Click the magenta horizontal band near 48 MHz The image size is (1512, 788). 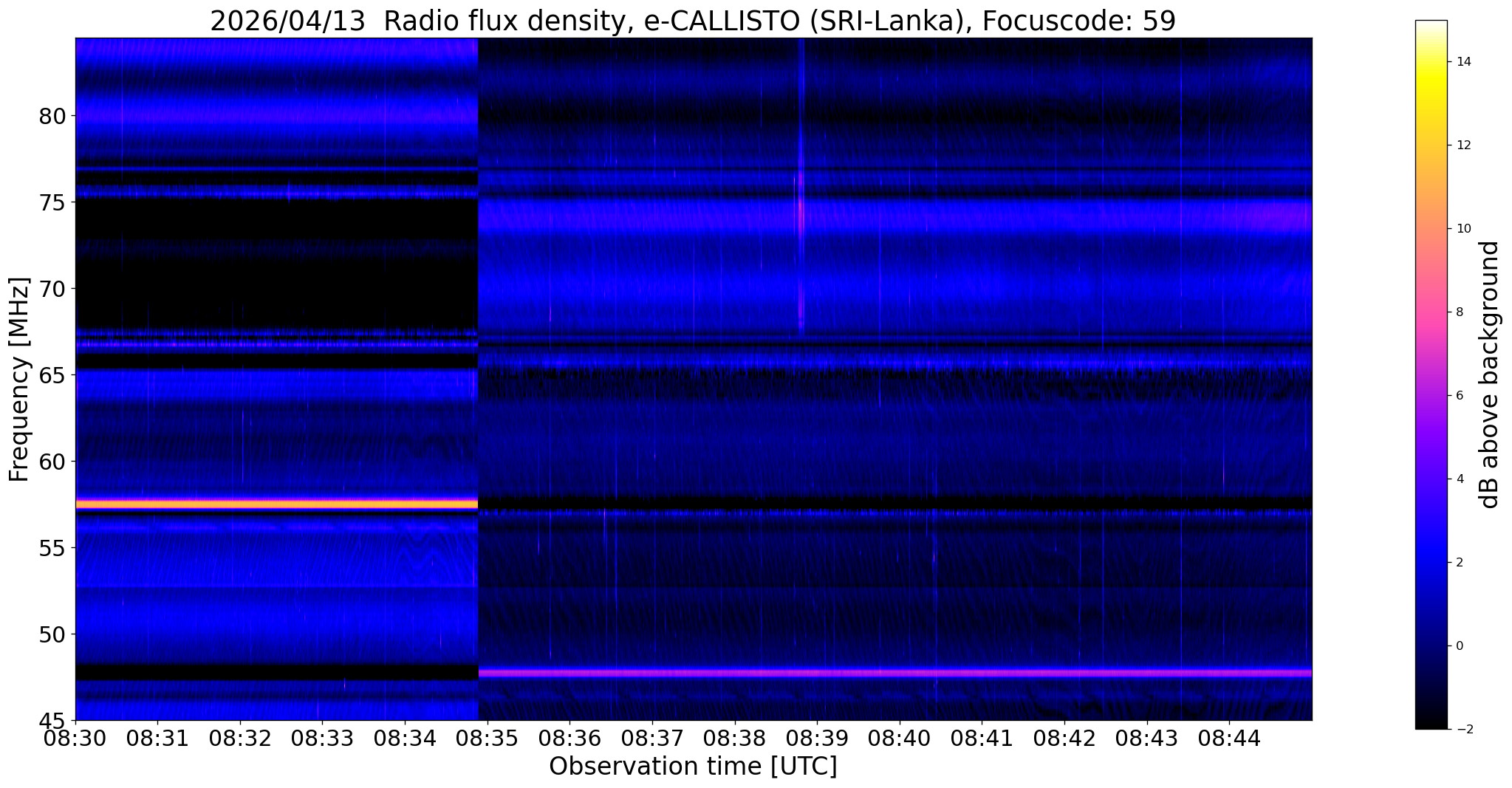point(895,673)
